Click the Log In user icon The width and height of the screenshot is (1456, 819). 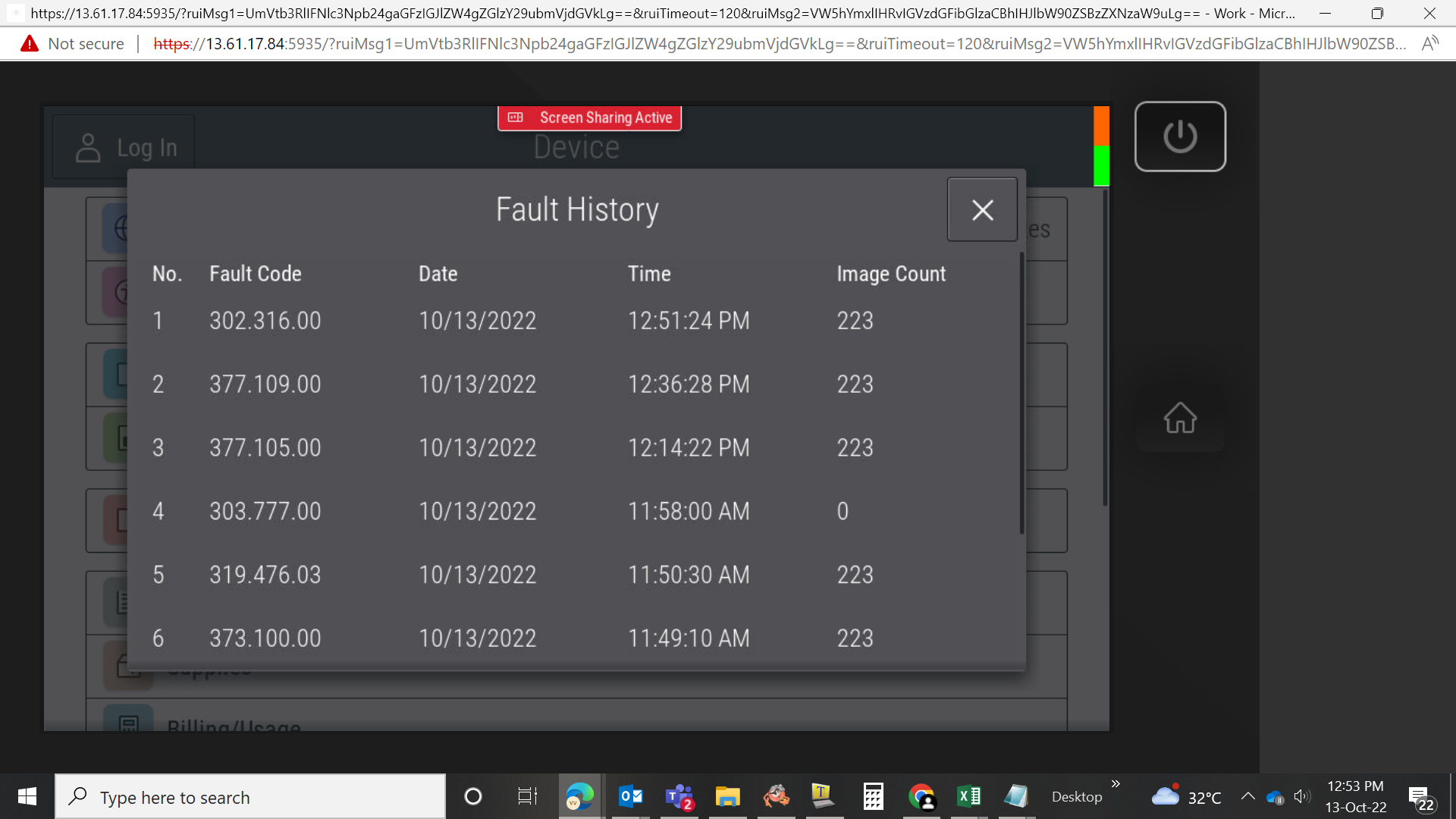pyautogui.click(x=88, y=148)
